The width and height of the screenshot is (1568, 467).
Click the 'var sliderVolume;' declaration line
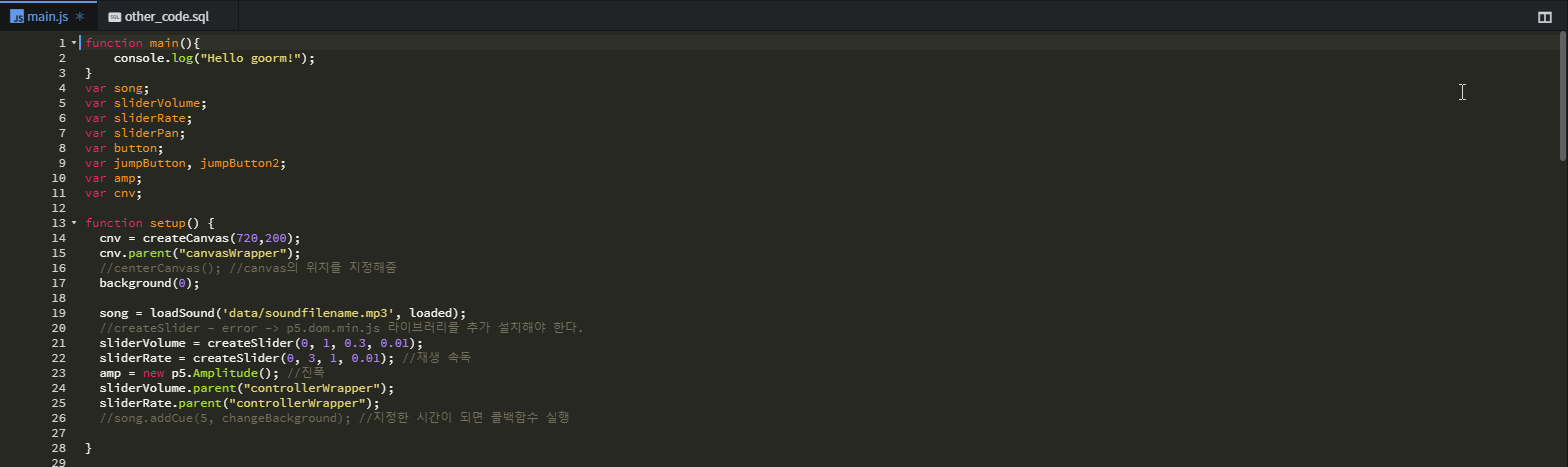146,103
